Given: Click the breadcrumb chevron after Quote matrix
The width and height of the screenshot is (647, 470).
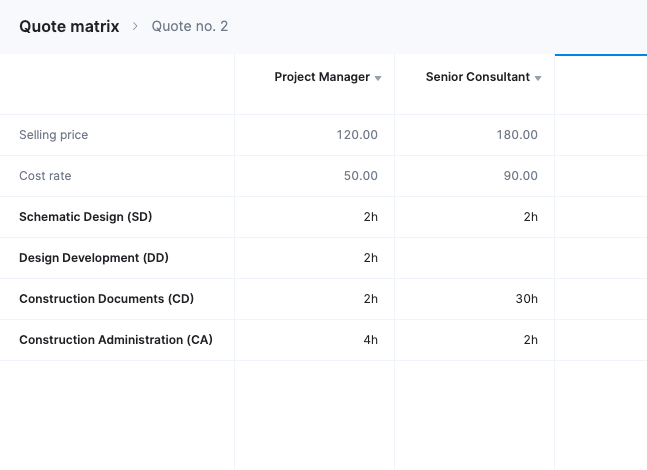Looking at the screenshot, I should pos(136,26).
